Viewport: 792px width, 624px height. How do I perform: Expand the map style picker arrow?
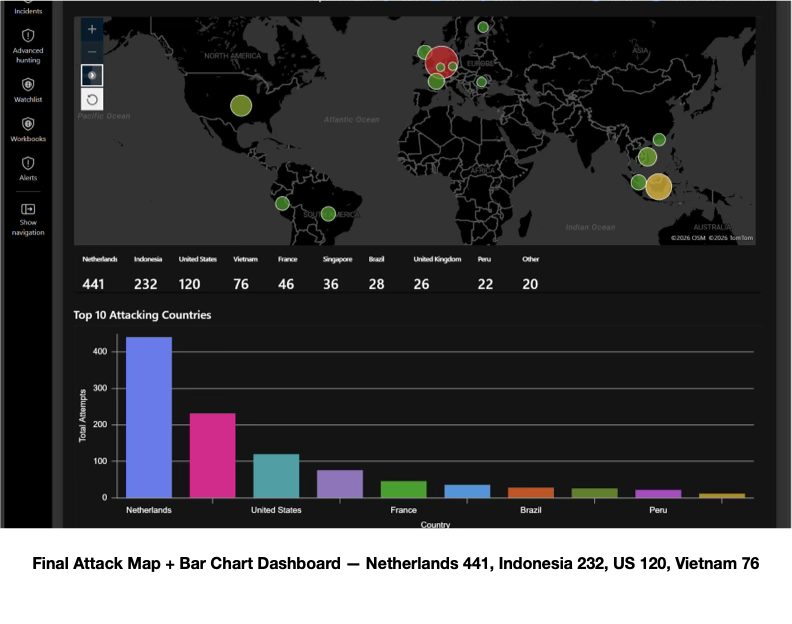[x=92, y=75]
